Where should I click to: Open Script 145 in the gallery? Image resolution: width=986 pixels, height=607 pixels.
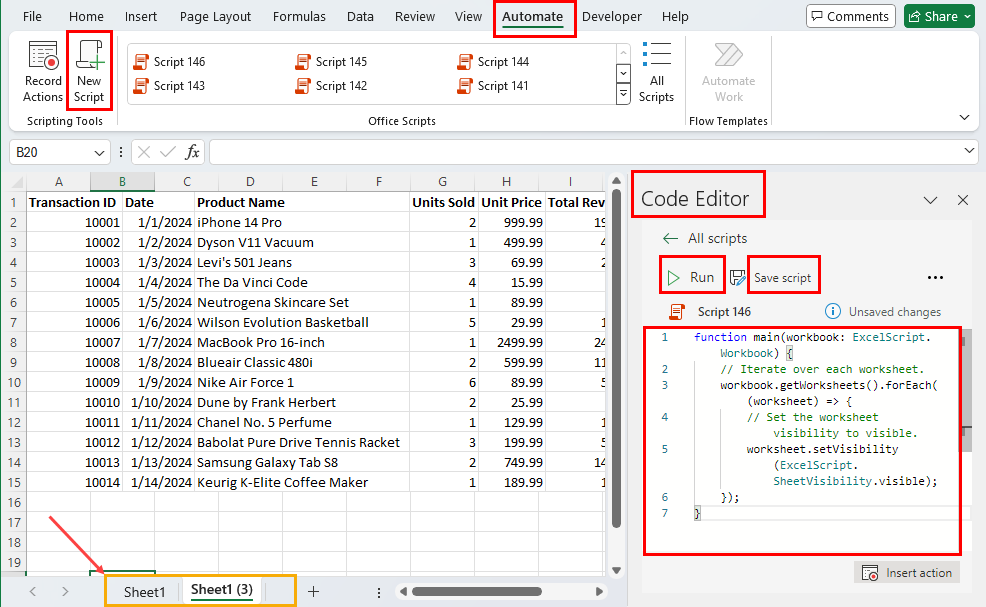pyautogui.click(x=331, y=62)
